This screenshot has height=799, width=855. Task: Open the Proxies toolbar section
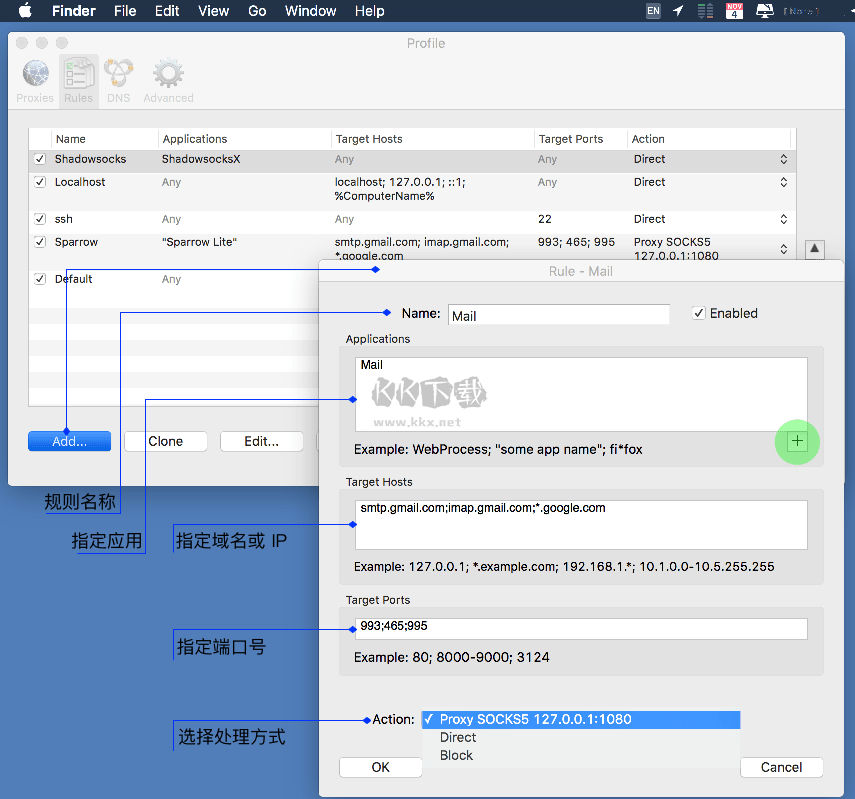coord(35,80)
